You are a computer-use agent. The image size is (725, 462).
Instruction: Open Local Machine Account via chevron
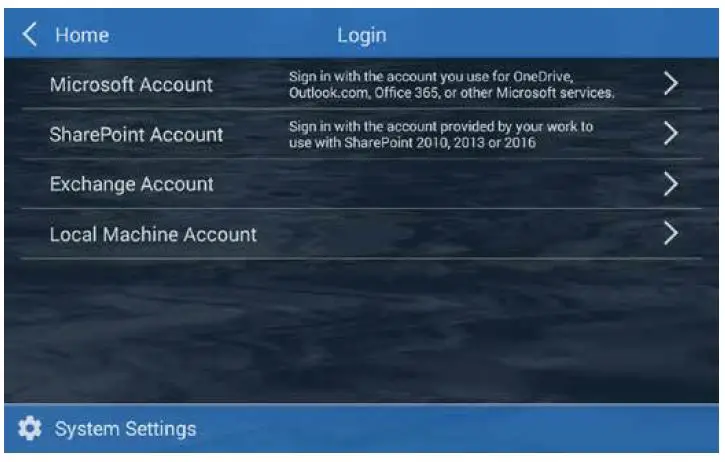(671, 233)
